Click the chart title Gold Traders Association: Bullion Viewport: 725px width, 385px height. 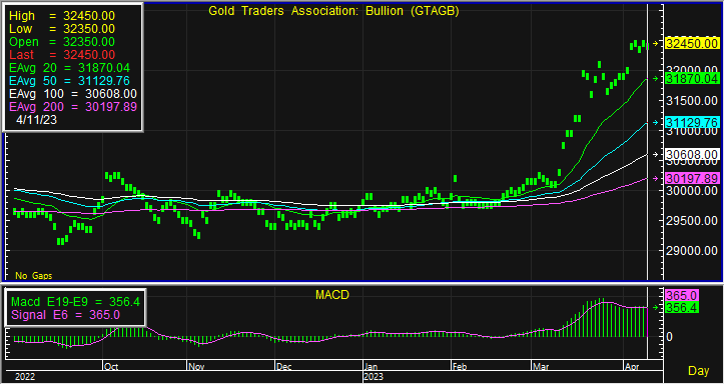coord(333,12)
